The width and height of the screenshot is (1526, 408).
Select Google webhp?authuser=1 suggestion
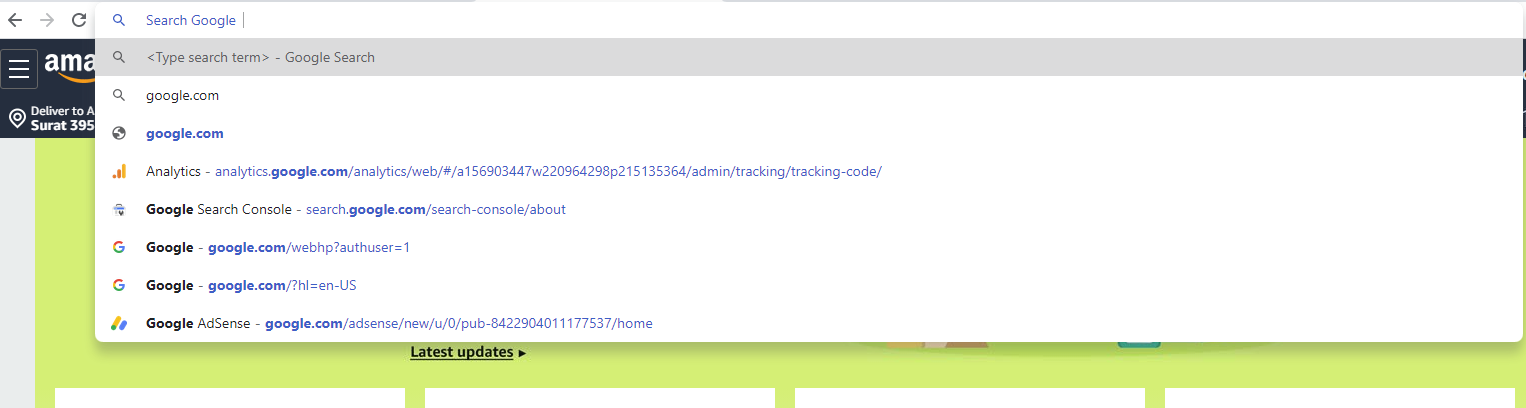click(x=809, y=247)
